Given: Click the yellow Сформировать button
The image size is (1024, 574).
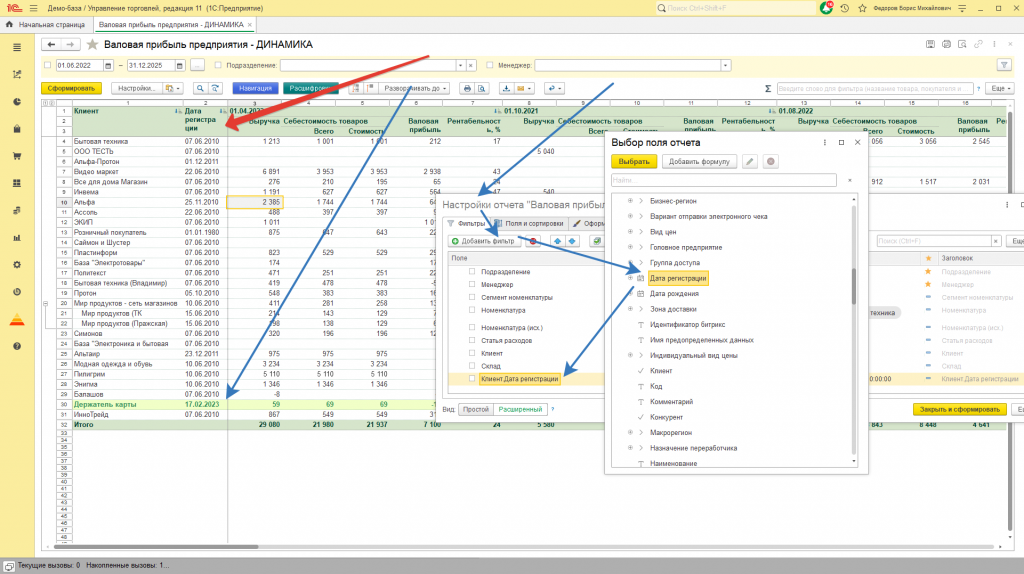Looking at the screenshot, I should coord(71,88).
